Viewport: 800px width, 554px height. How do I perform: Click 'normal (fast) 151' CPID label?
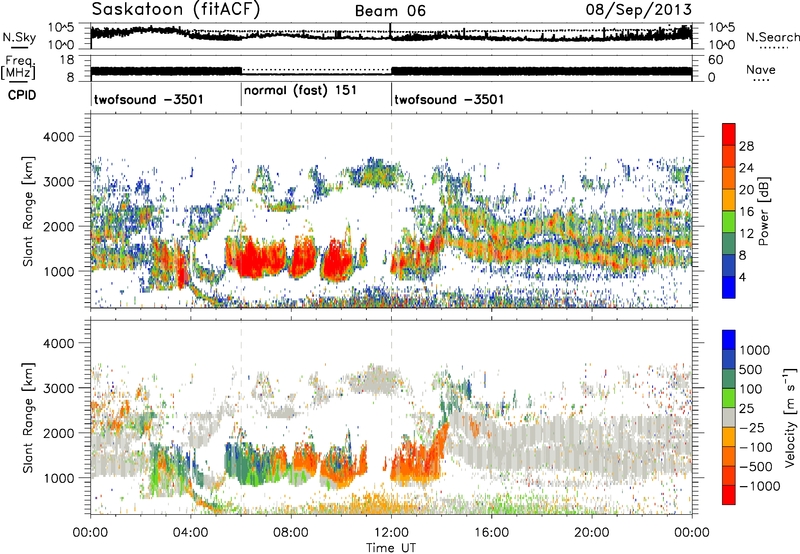pyautogui.click(x=300, y=91)
